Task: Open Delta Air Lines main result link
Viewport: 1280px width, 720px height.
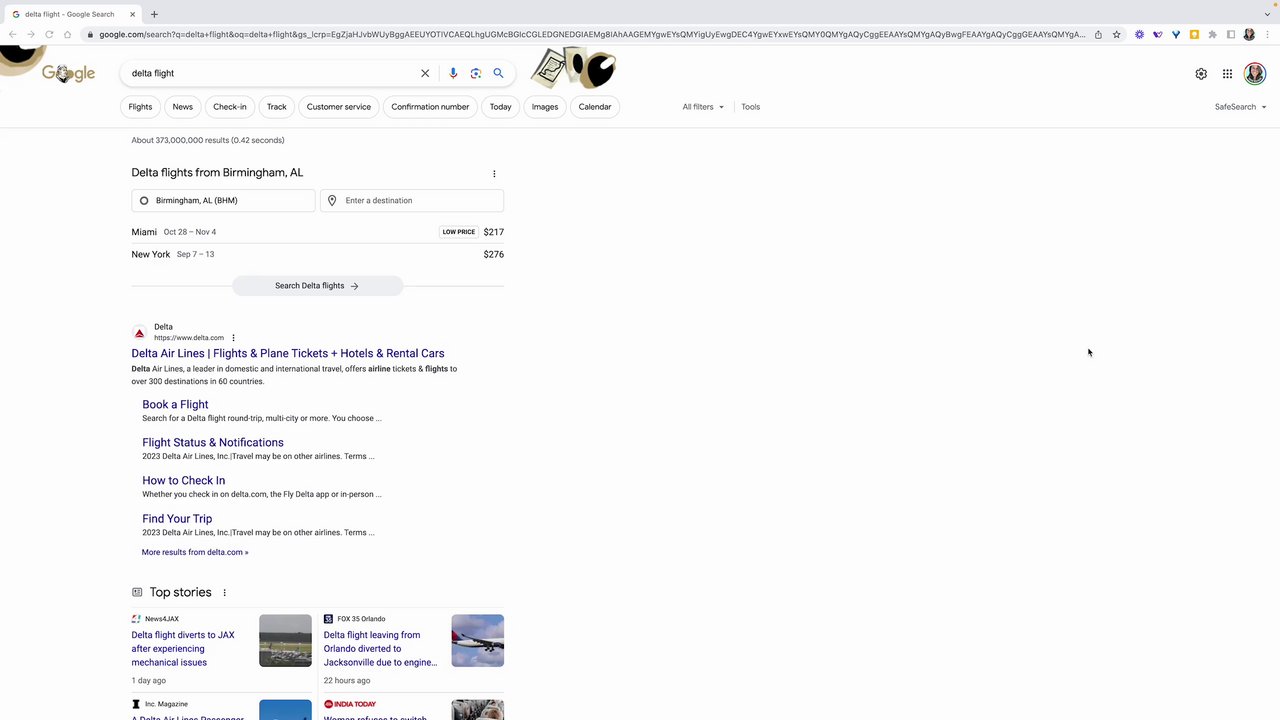Action: click(x=288, y=353)
